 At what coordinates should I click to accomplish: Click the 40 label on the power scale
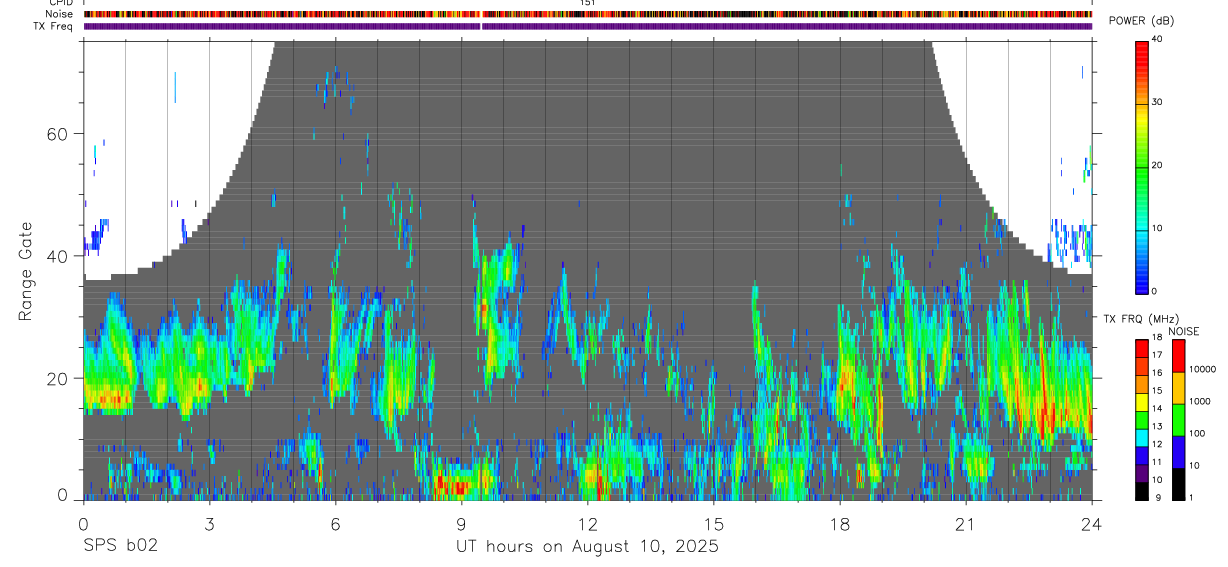[1158, 38]
